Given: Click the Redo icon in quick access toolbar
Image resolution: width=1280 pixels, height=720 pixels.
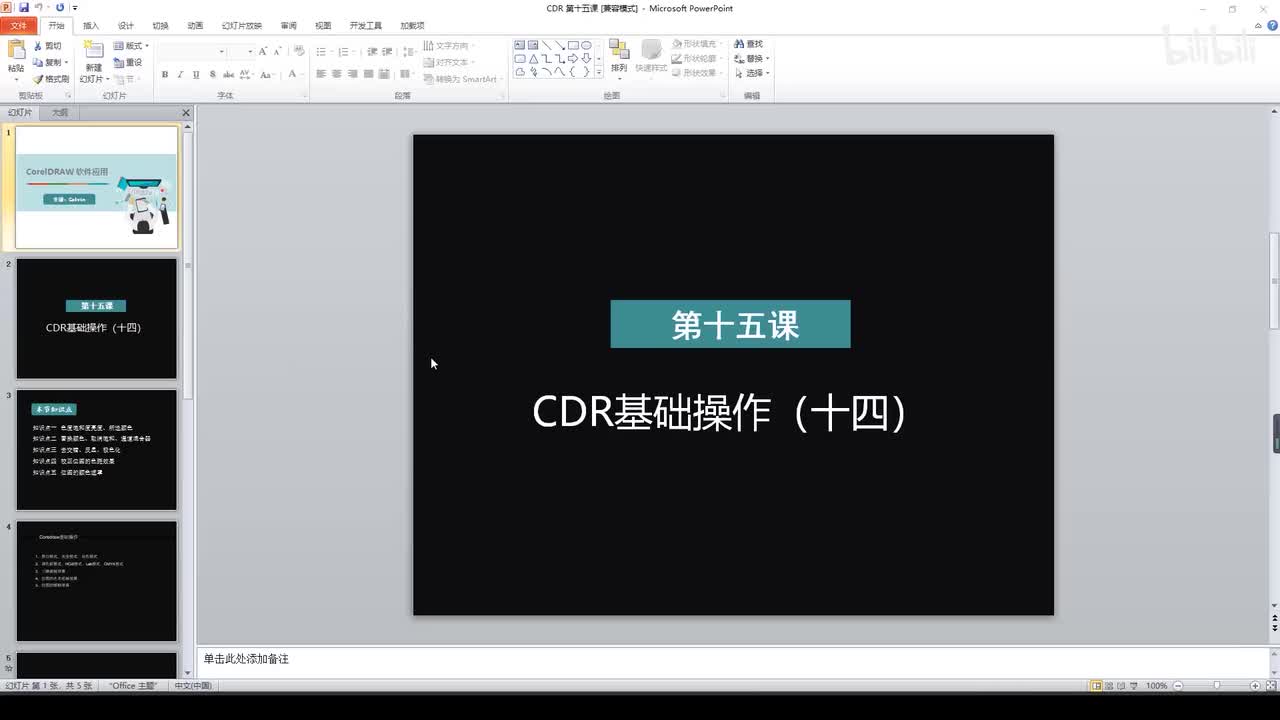Looking at the screenshot, I should (60, 7).
